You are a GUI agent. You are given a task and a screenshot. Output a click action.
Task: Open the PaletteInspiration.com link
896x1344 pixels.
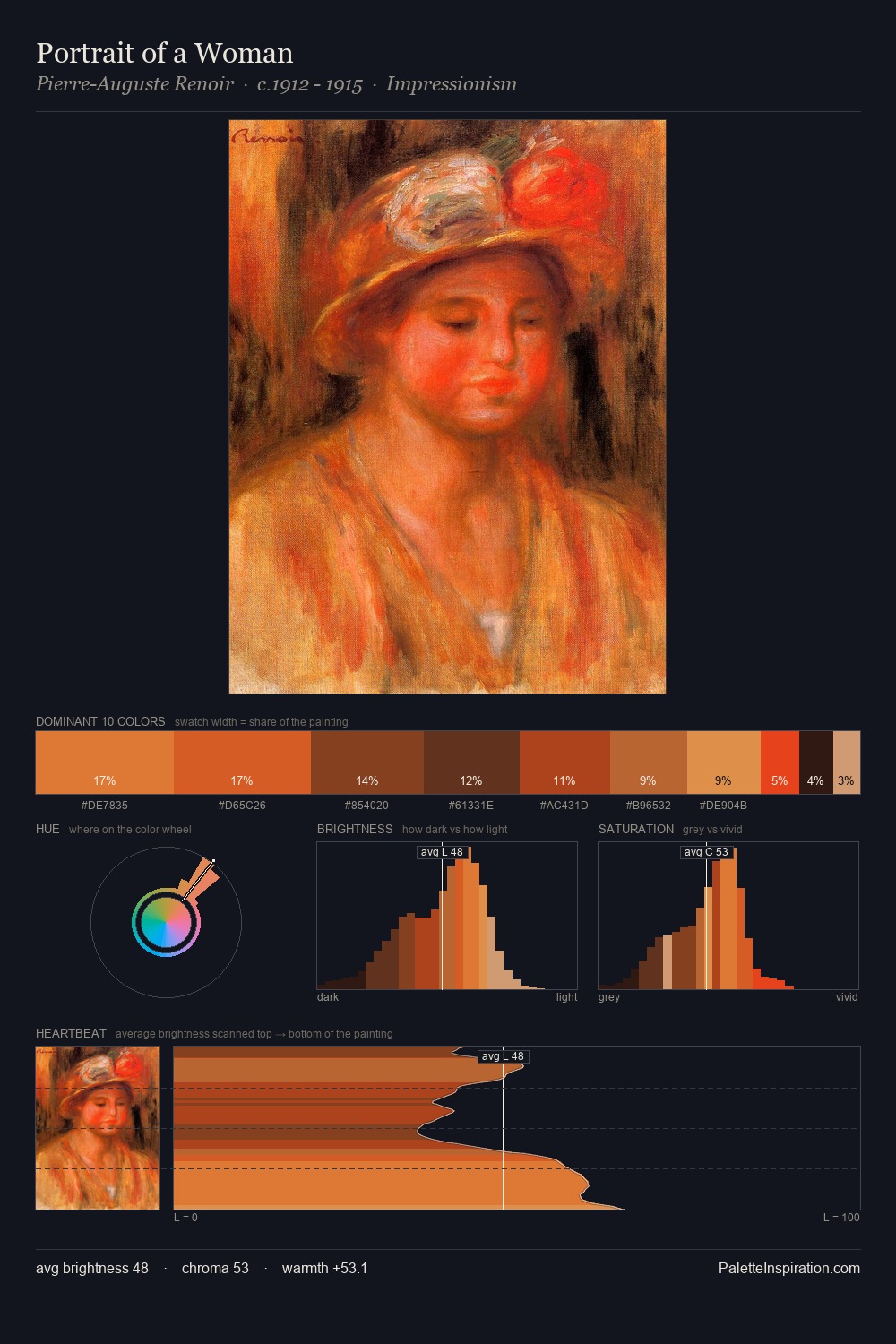tap(789, 1268)
